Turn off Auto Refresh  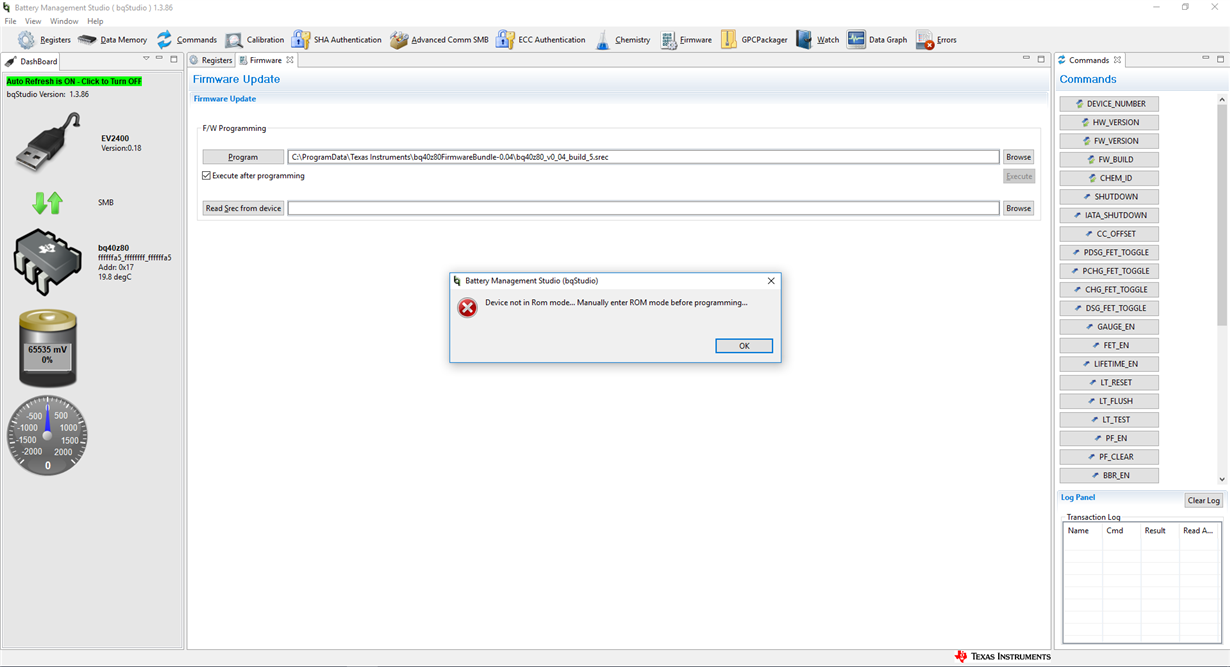click(74, 81)
